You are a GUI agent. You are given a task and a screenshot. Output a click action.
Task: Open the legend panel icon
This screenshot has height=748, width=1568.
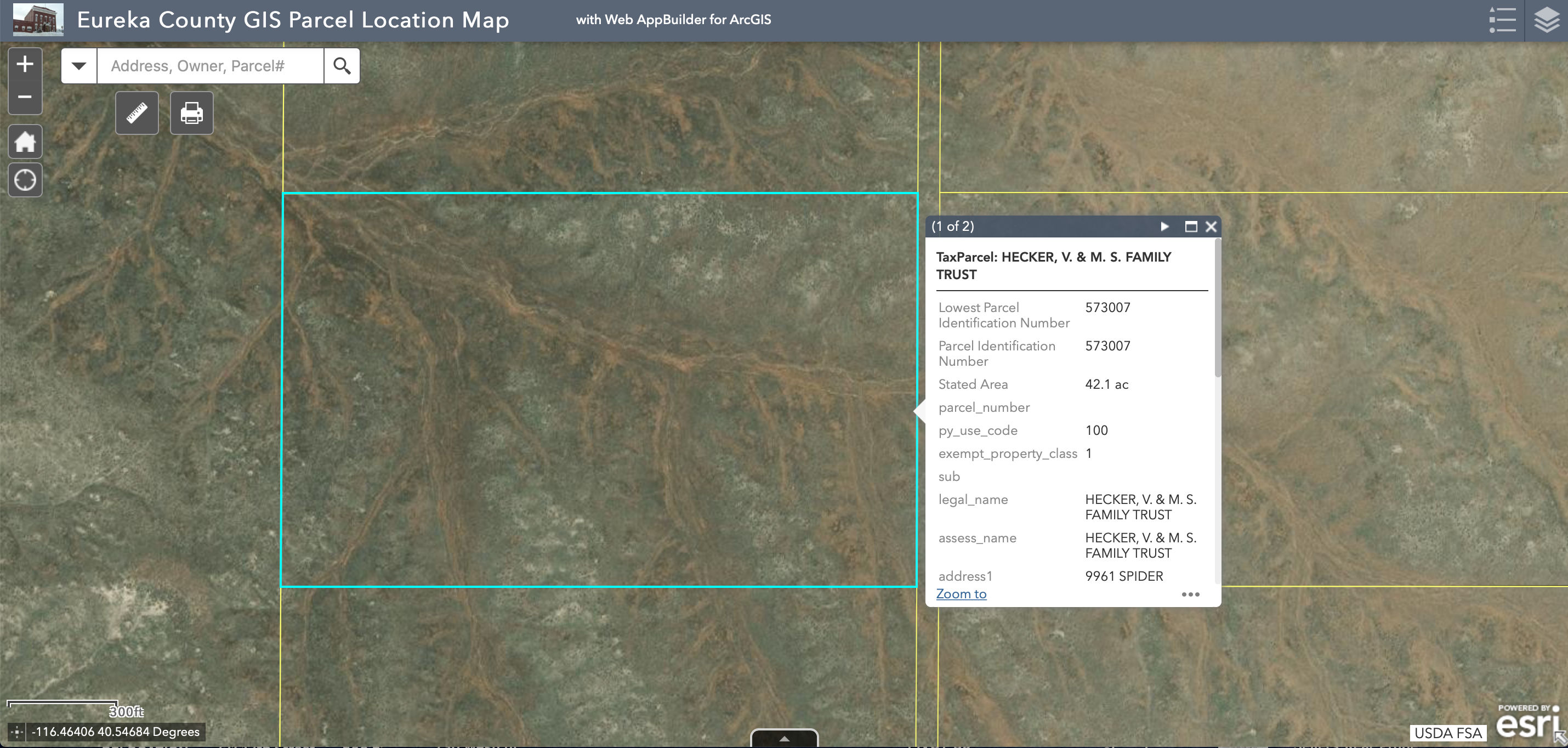pyautogui.click(x=1503, y=20)
